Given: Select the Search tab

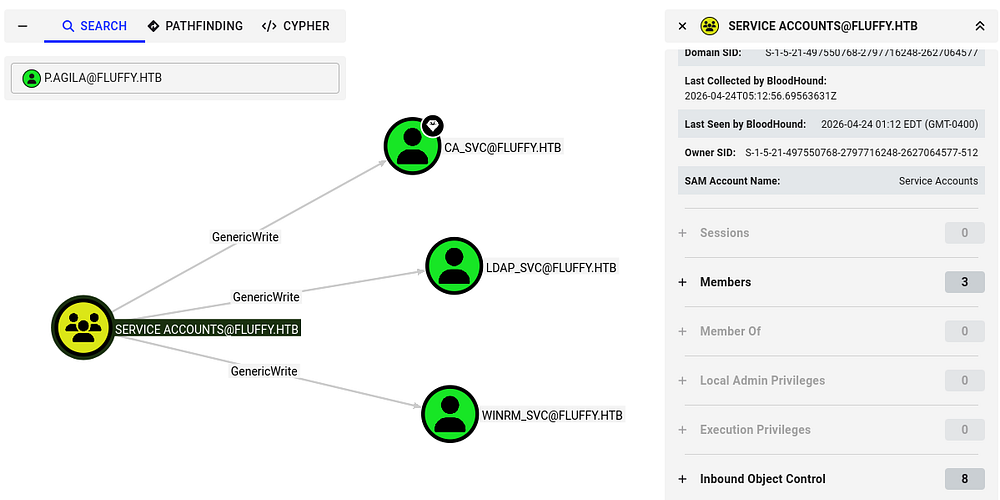Looking at the screenshot, I should [x=94, y=26].
